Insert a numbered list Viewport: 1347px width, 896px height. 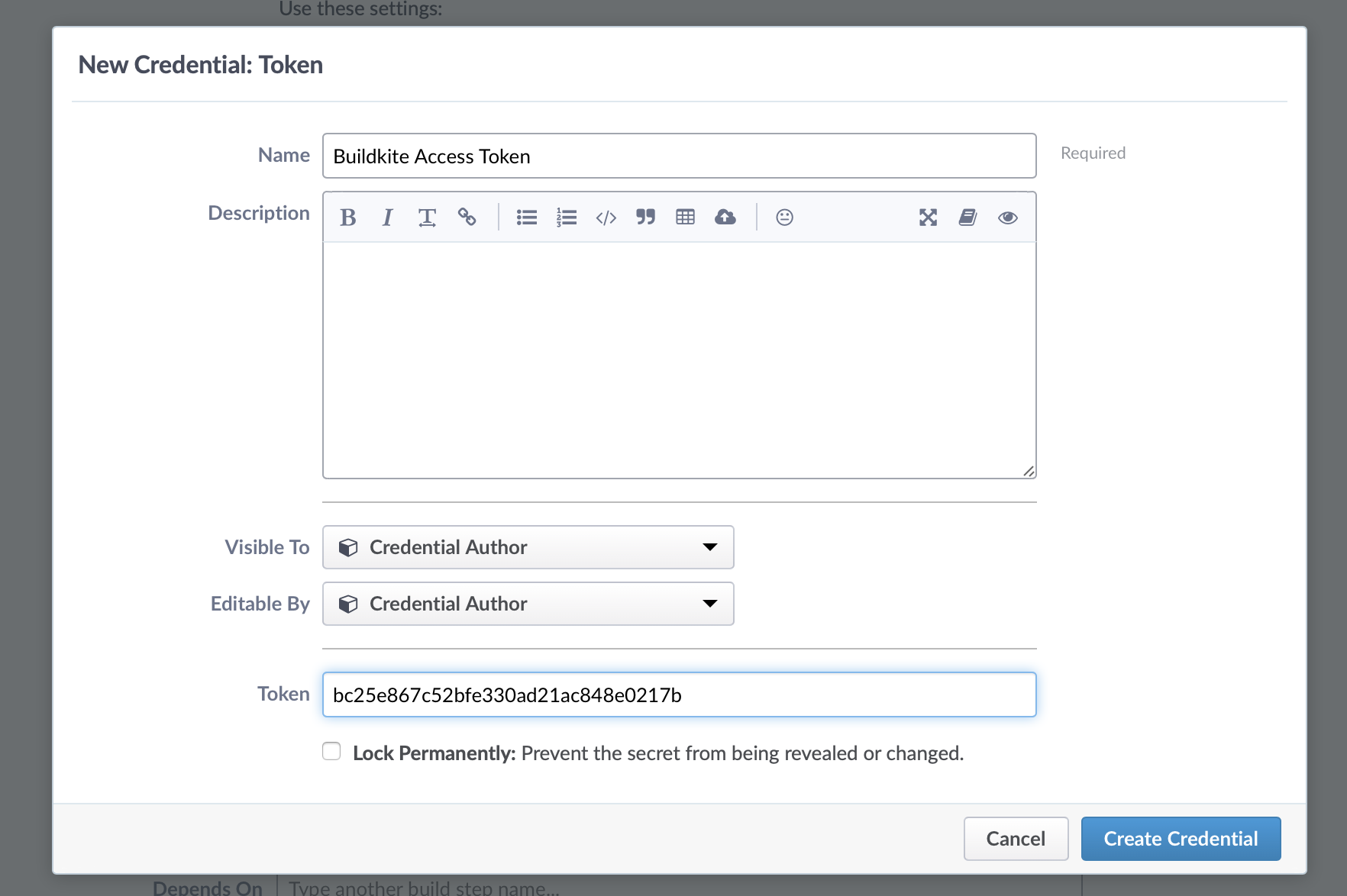coord(566,218)
